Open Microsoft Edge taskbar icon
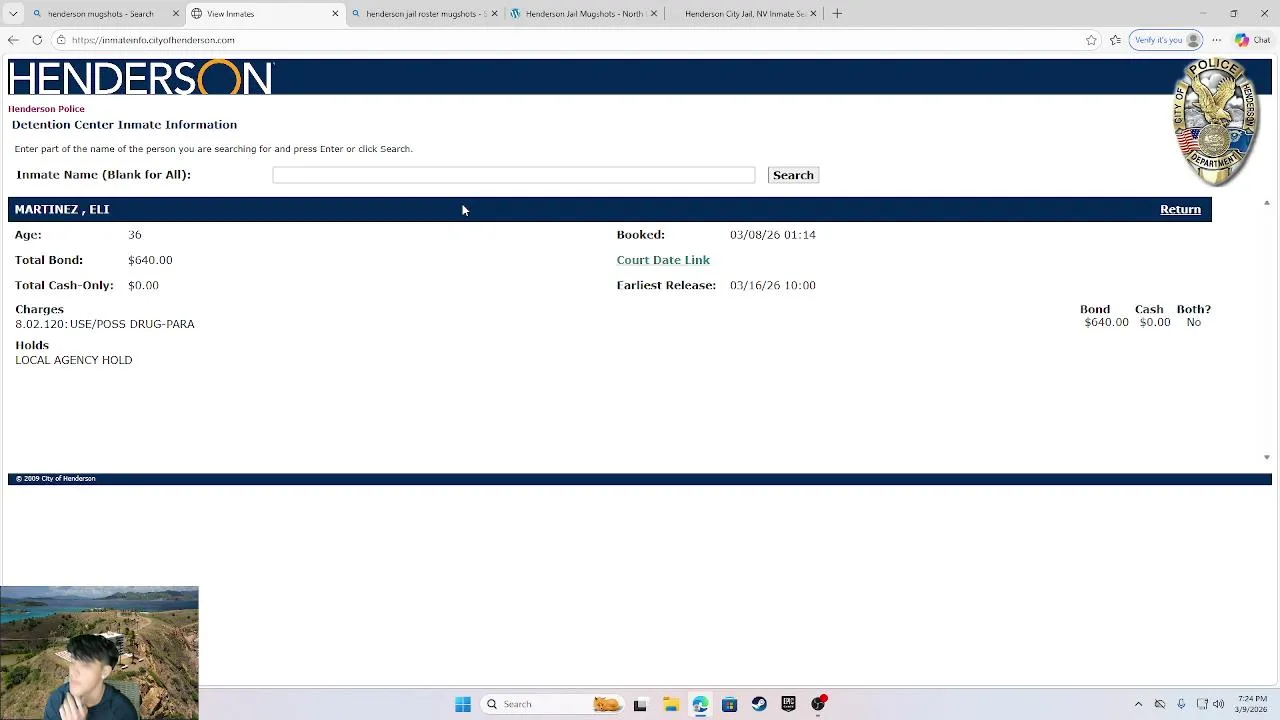This screenshot has width=1280, height=720. coord(700,704)
